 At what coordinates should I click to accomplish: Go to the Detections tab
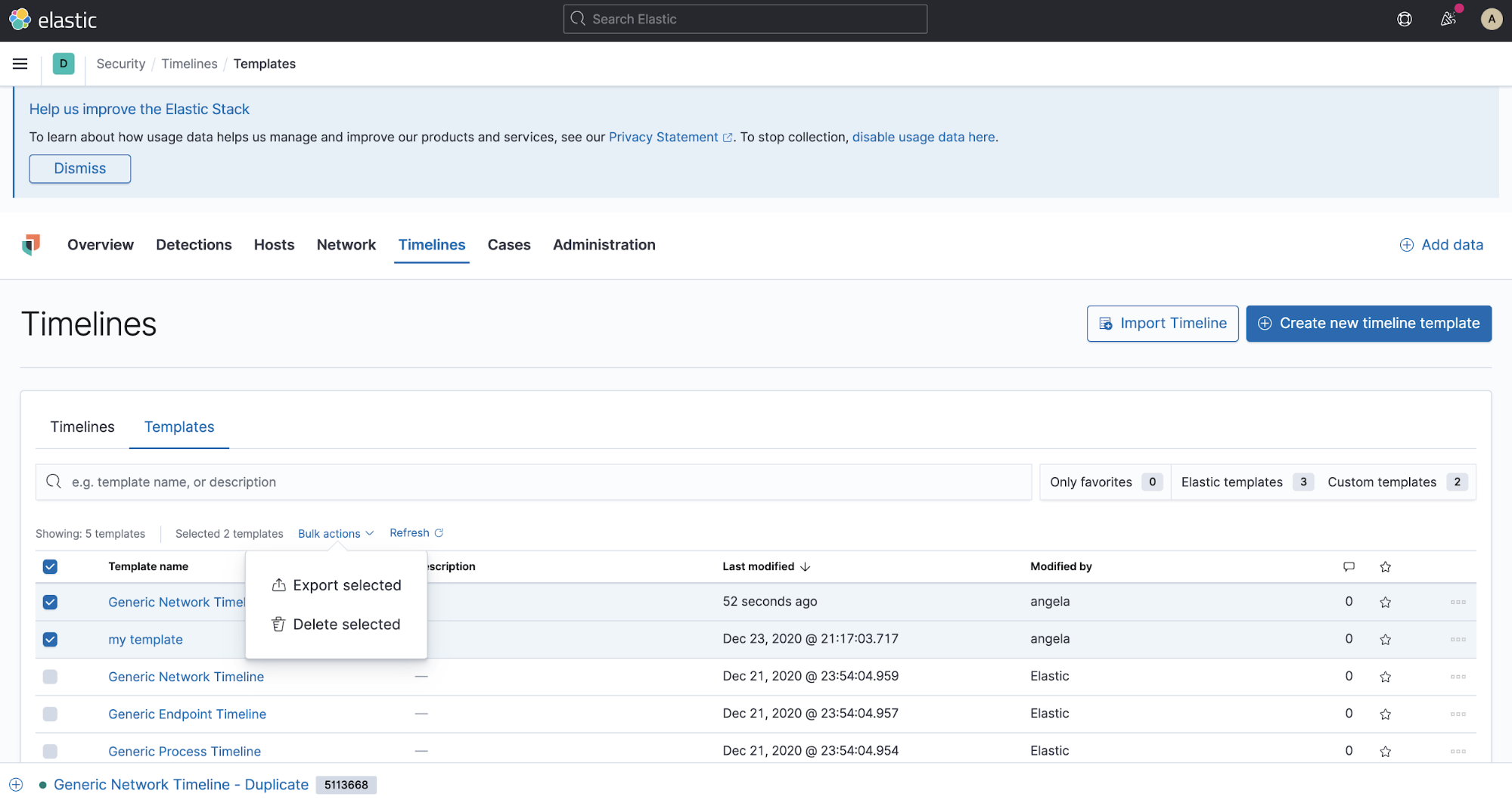(194, 245)
